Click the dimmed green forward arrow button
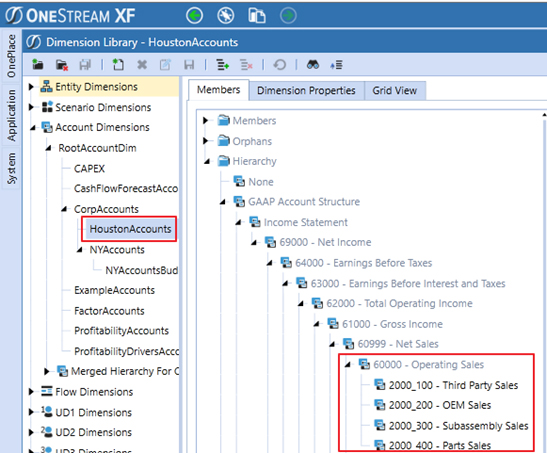This screenshot has height=453, width=547. coord(288,16)
